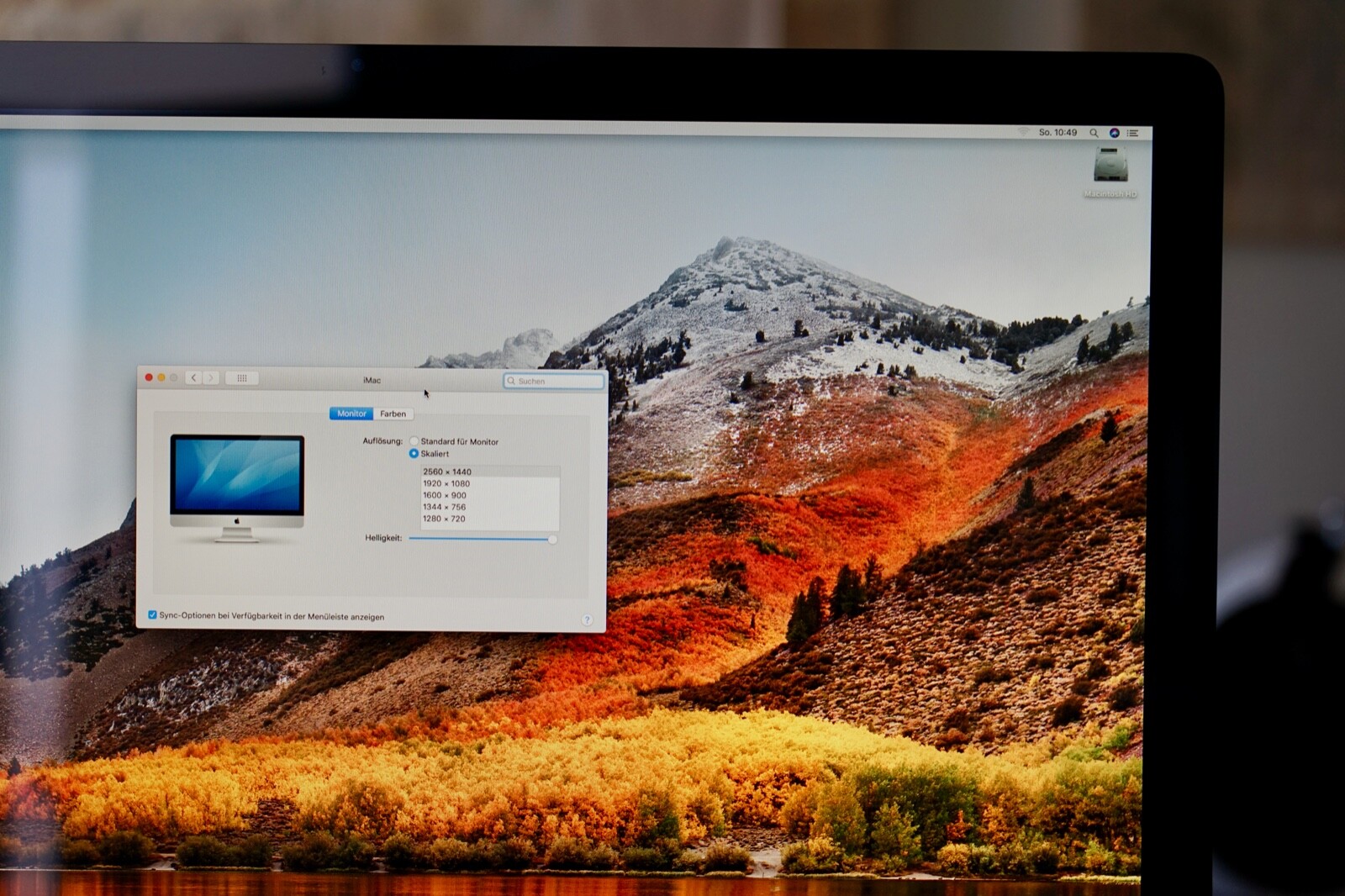Adjust the Helligkeit brightness slider
This screenshot has width=1345, height=896.
483,539
